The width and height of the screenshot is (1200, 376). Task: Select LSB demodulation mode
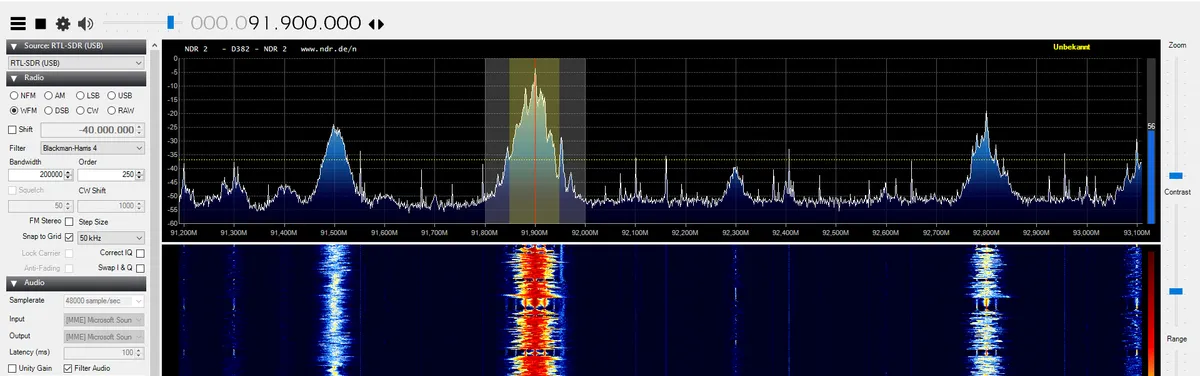(87, 95)
